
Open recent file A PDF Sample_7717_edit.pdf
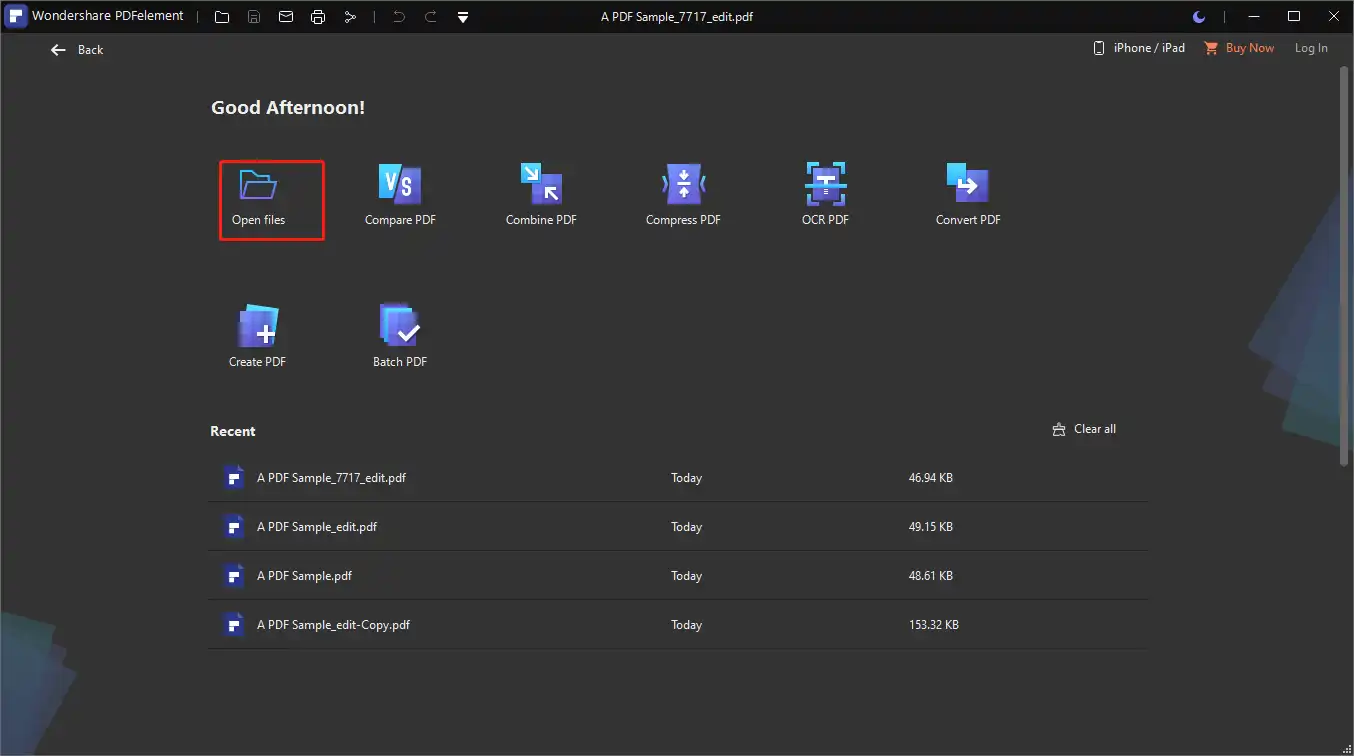coord(678,477)
